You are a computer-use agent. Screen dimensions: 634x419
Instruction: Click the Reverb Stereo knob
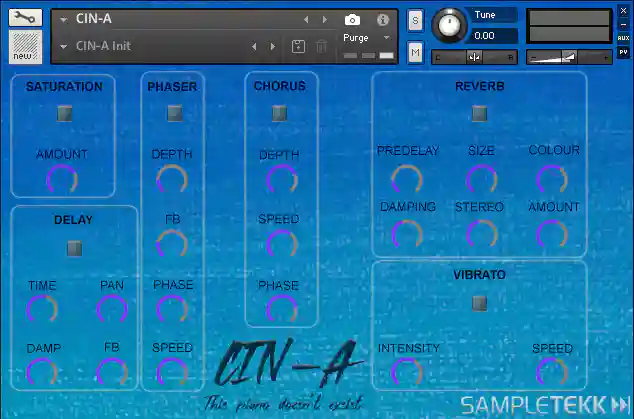(x=482, y=235)
